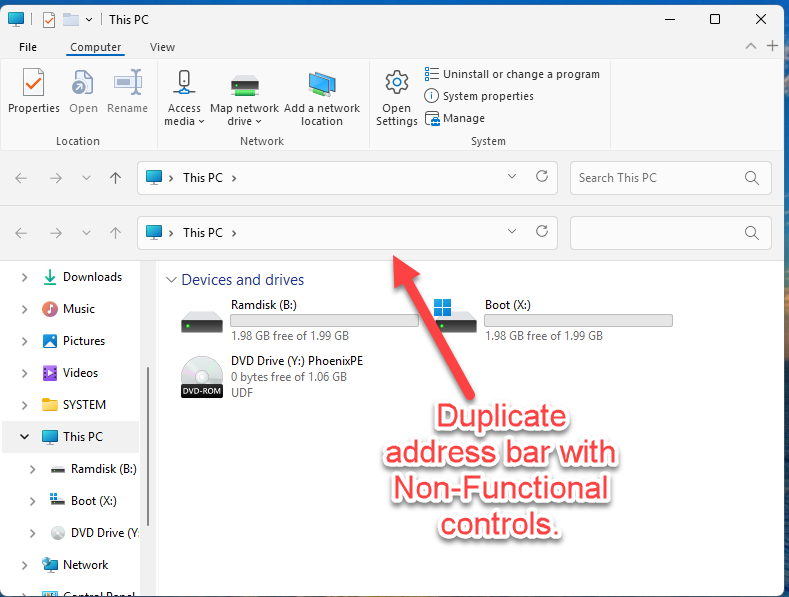The width and height of the screenshot is (789, 597).
Task: Click the Back arrow in the duplicate navigation bar
Action: click(x=21, y=233)
